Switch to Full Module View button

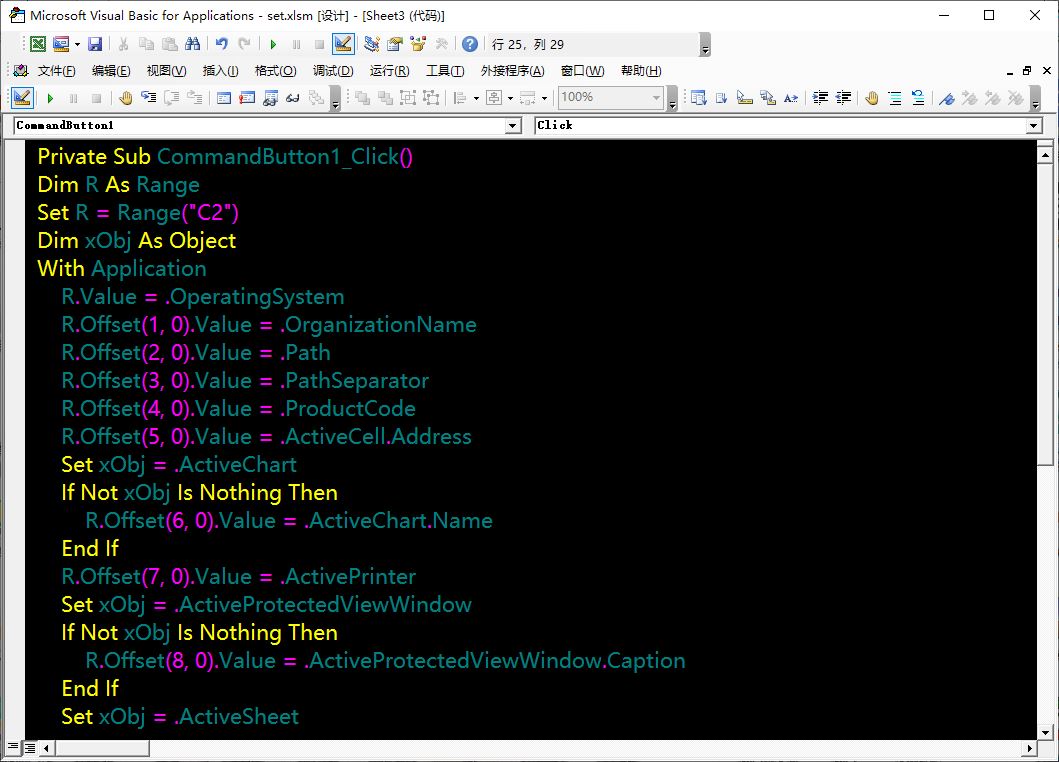tap(30, 748)
